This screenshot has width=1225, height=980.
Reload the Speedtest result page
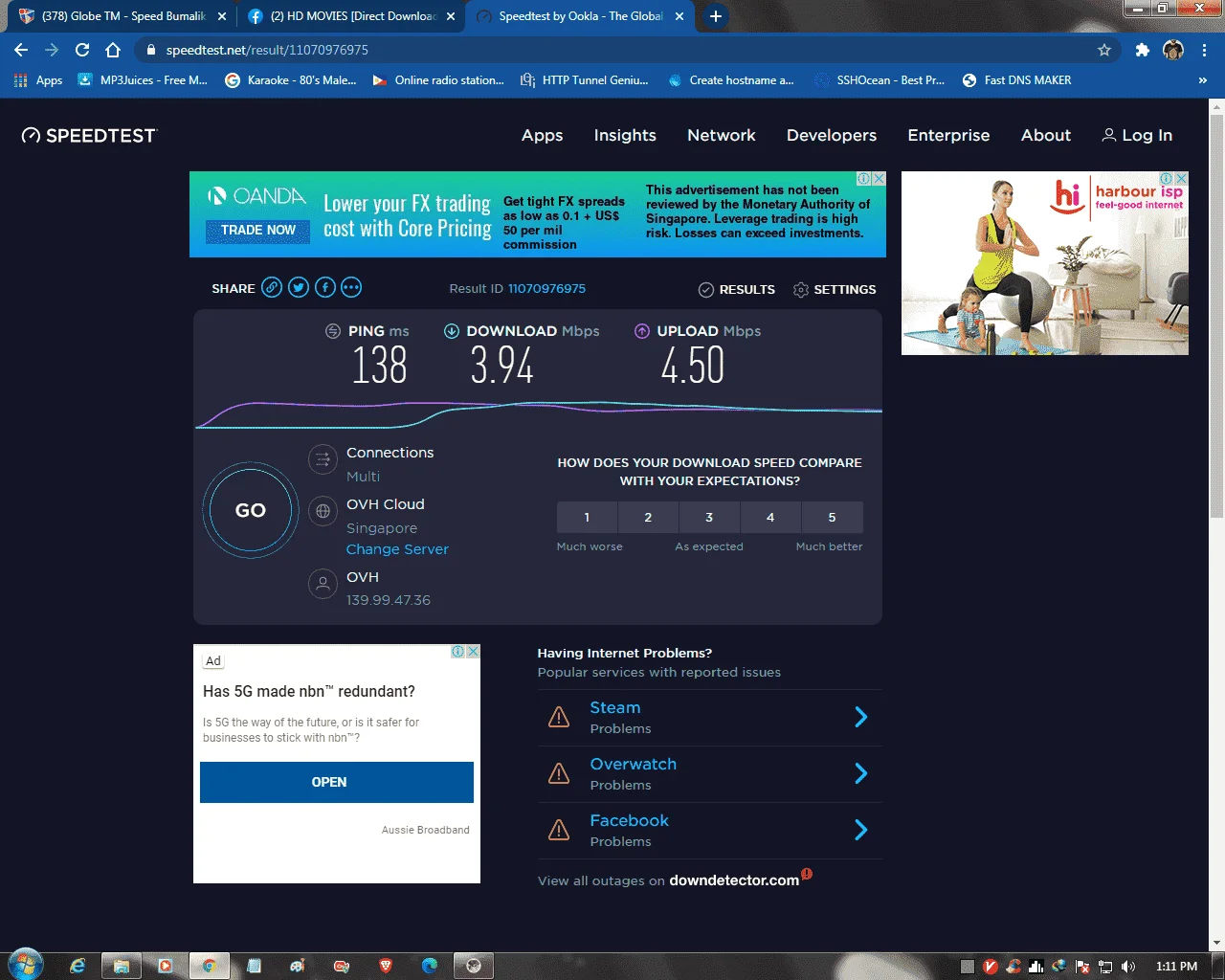[x=82, y=50]
